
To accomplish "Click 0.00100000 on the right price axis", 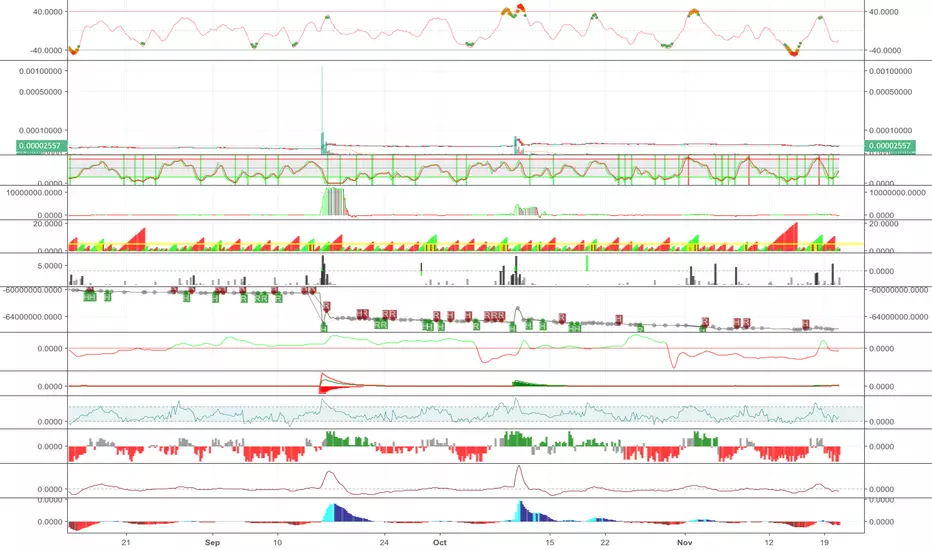I will 890,71.
